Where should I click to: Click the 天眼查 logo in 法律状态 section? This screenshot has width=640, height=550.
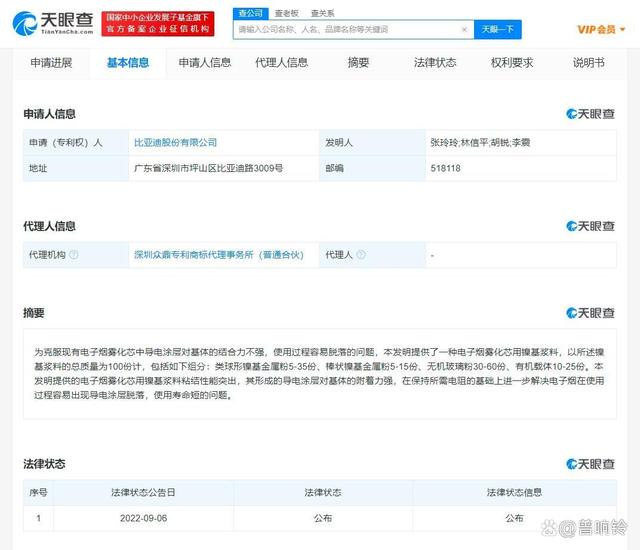tap(590, 464)
